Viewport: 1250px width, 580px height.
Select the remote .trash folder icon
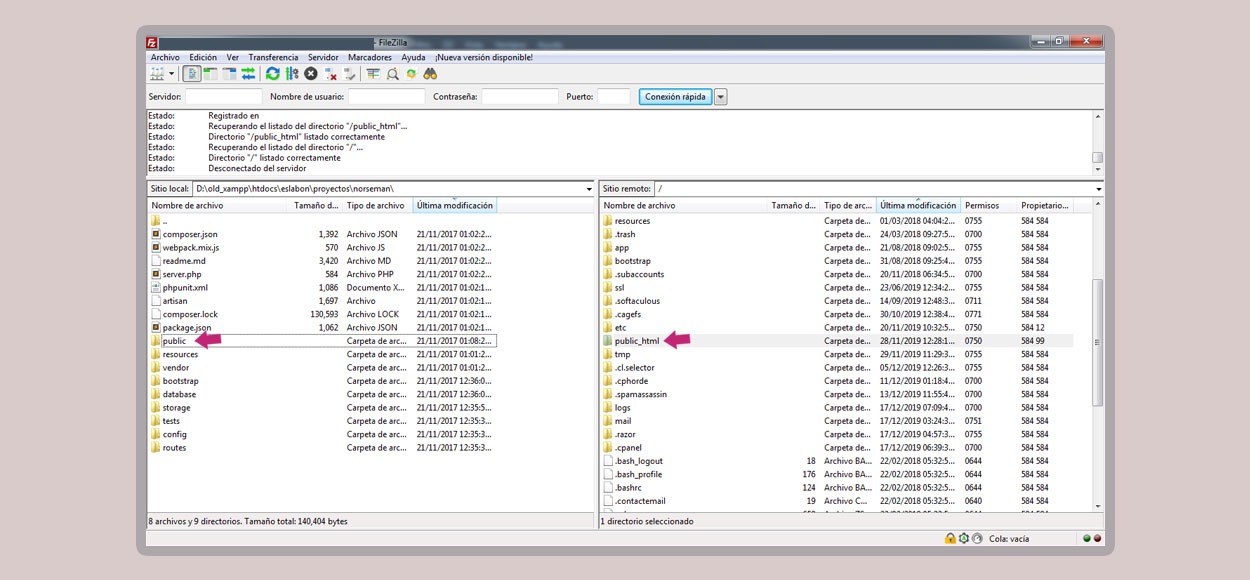pyautogui.click(x=608, y=234)
